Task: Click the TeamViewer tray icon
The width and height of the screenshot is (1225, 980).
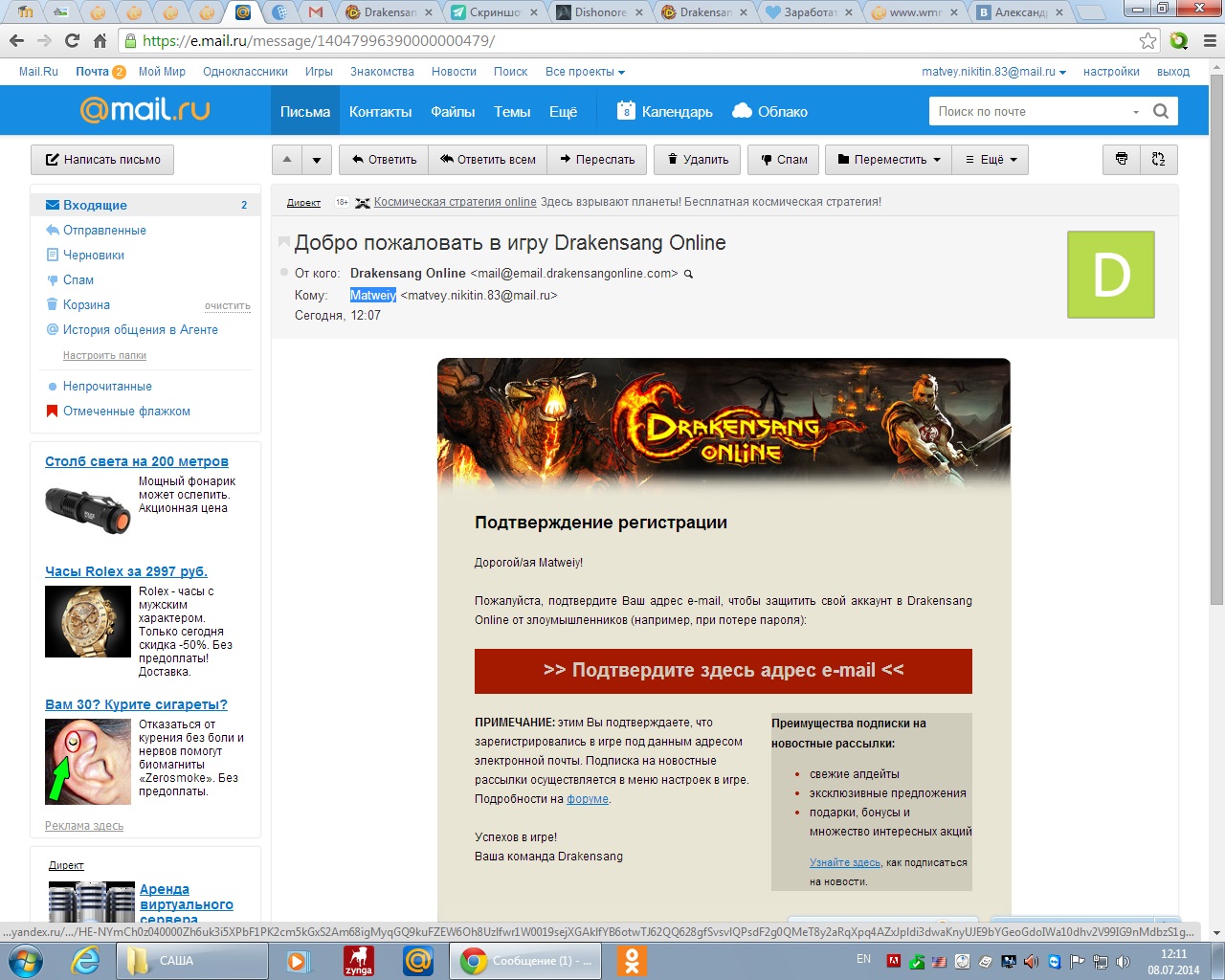Action: [1055, 961]
